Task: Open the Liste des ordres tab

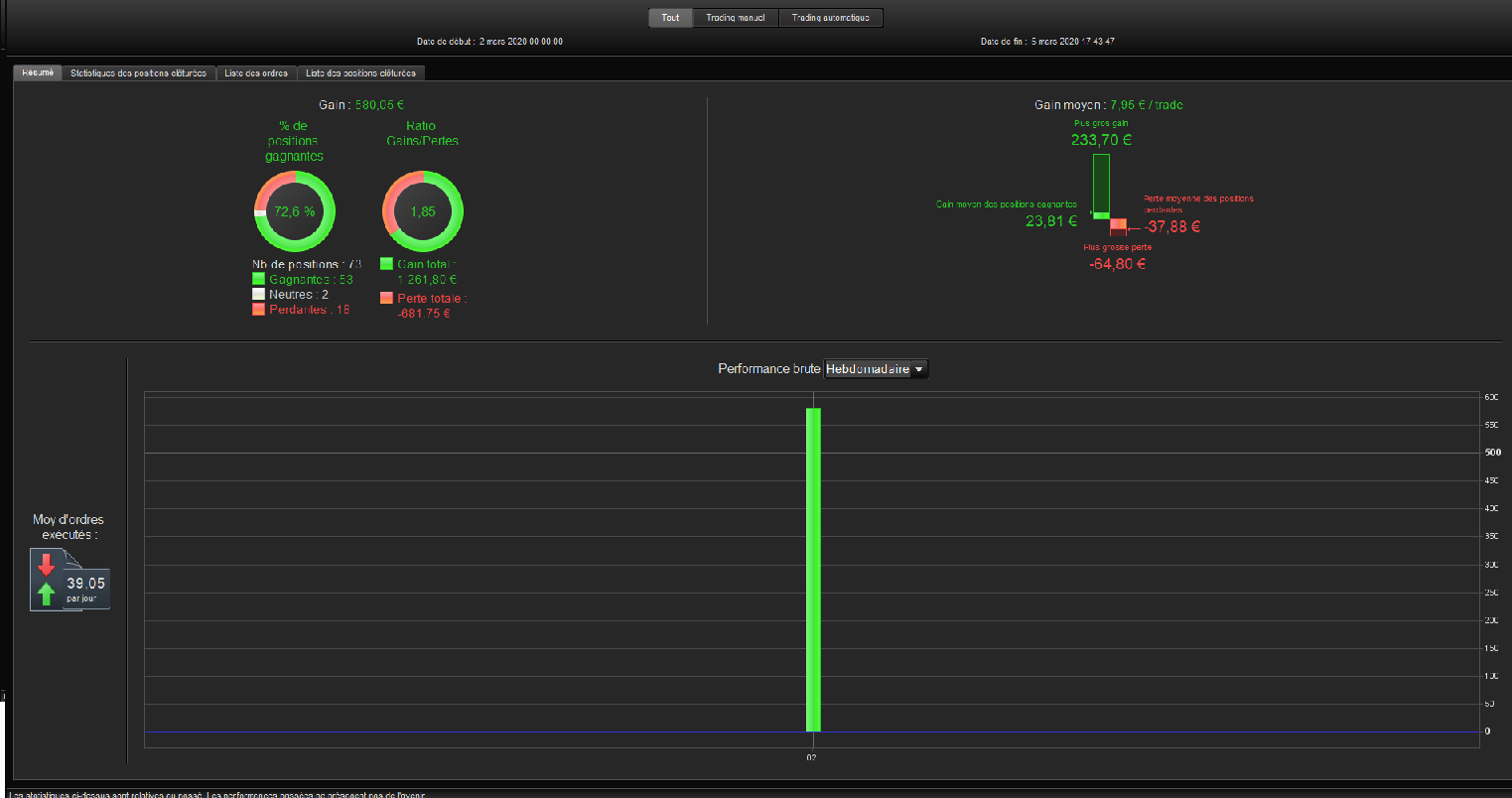Action: [256, 72]
